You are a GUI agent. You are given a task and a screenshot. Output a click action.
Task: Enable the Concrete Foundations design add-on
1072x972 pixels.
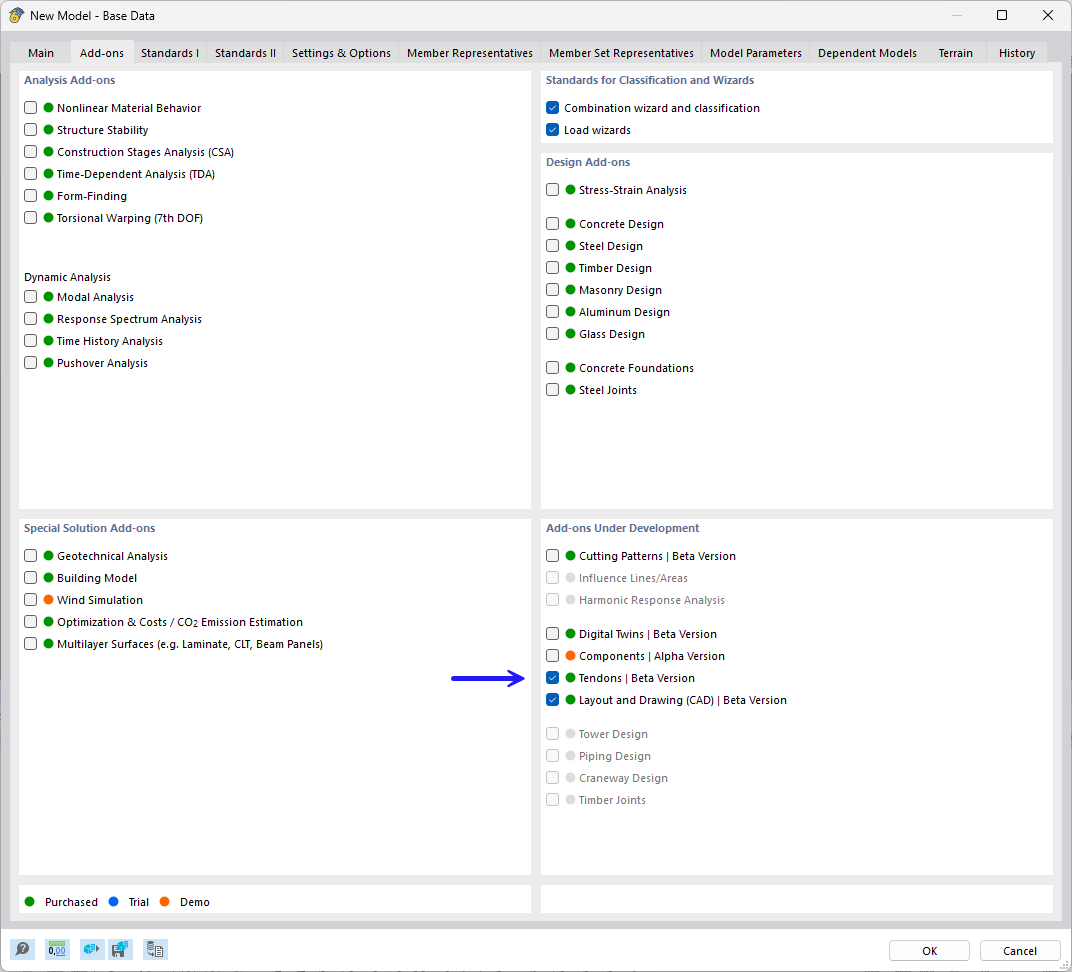point(552,367)
